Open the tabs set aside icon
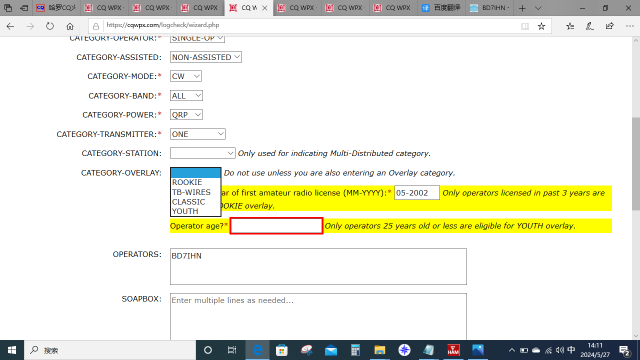The width and height of the screenshot is (640, 360). point(8,8)
